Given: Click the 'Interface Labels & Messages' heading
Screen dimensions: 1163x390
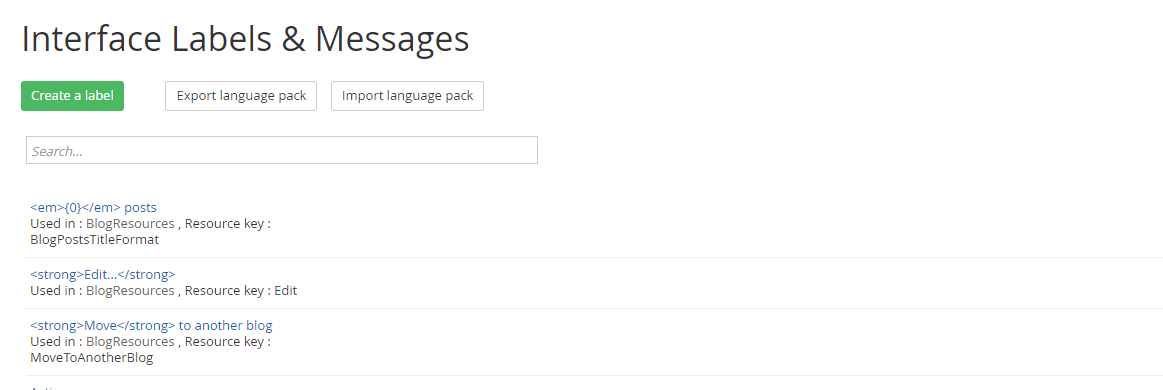Looking at the screenshot, I should [x=246, y=39].
